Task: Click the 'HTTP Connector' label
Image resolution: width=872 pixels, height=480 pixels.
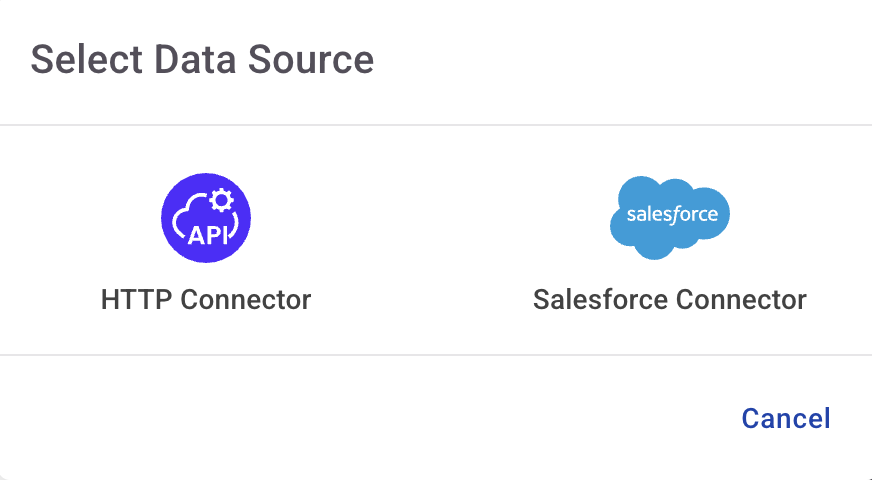Action: coord(206,299)
